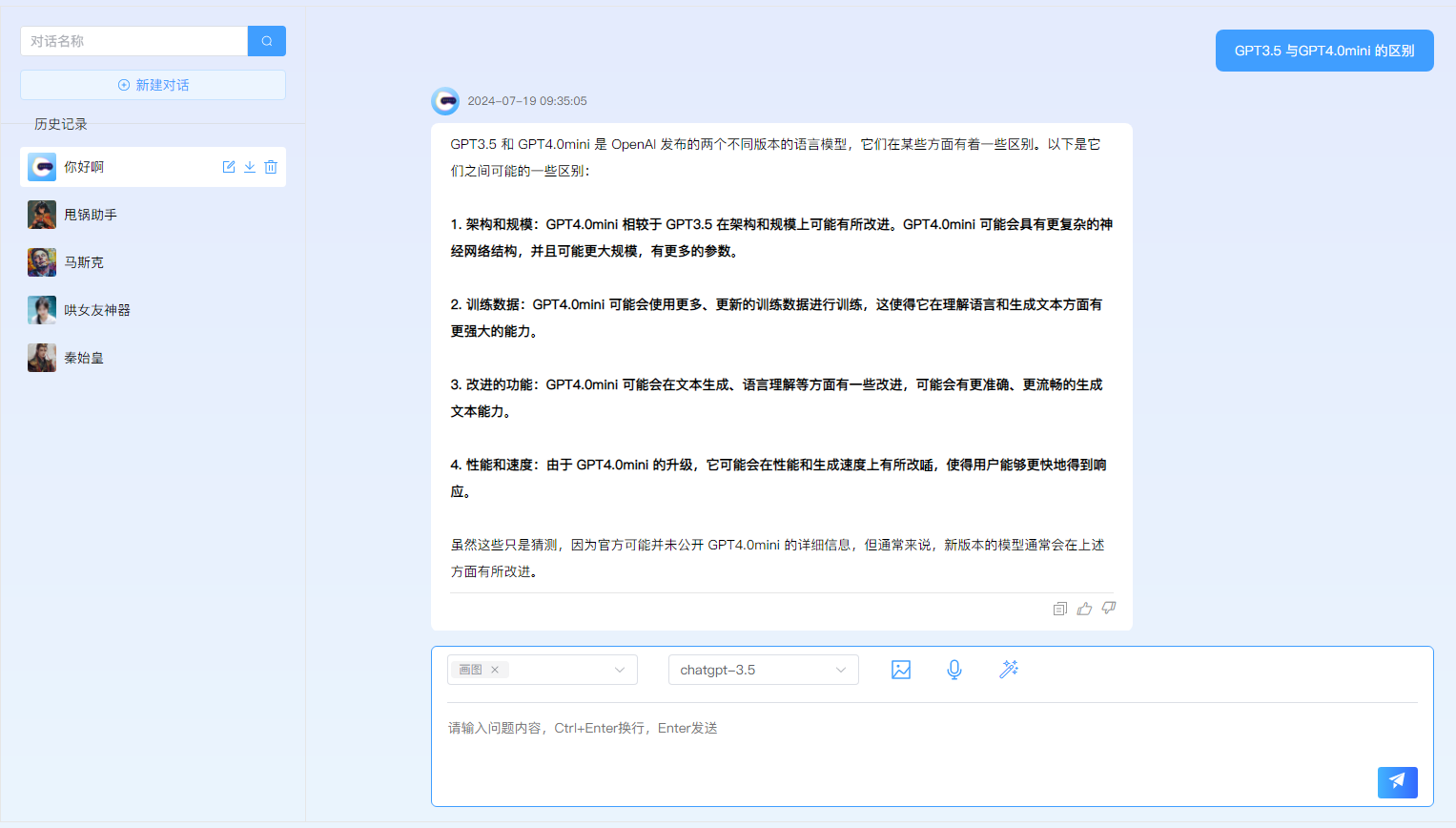
Task: Click the bot avatar next to the timestamp
Action: (445, 101)
